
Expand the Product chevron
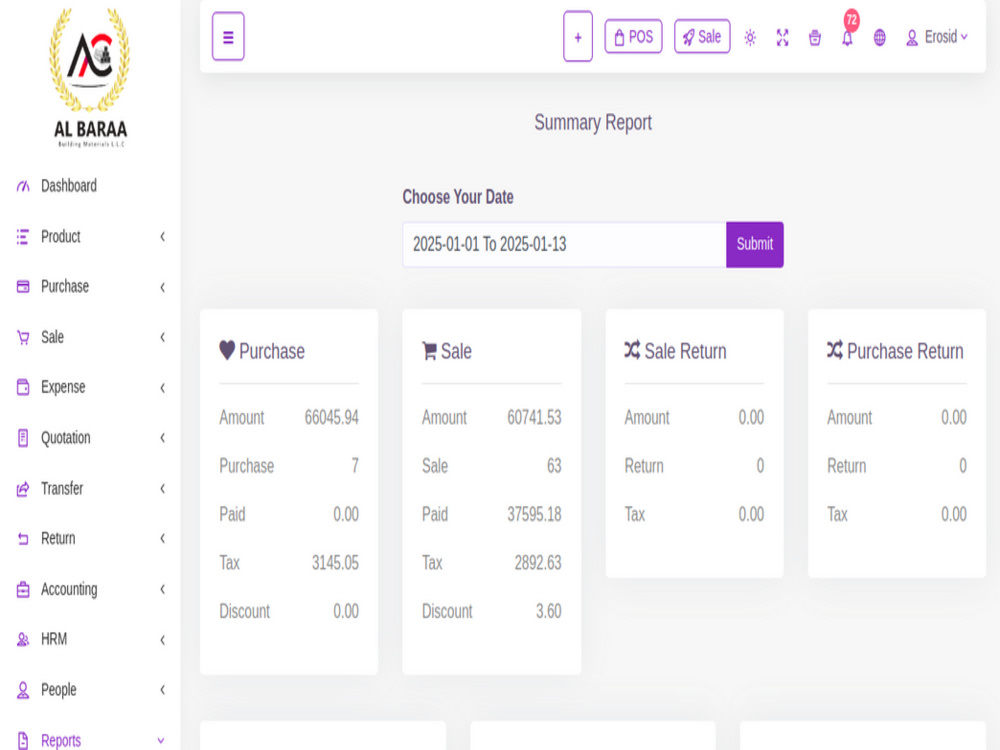[163, 237]
